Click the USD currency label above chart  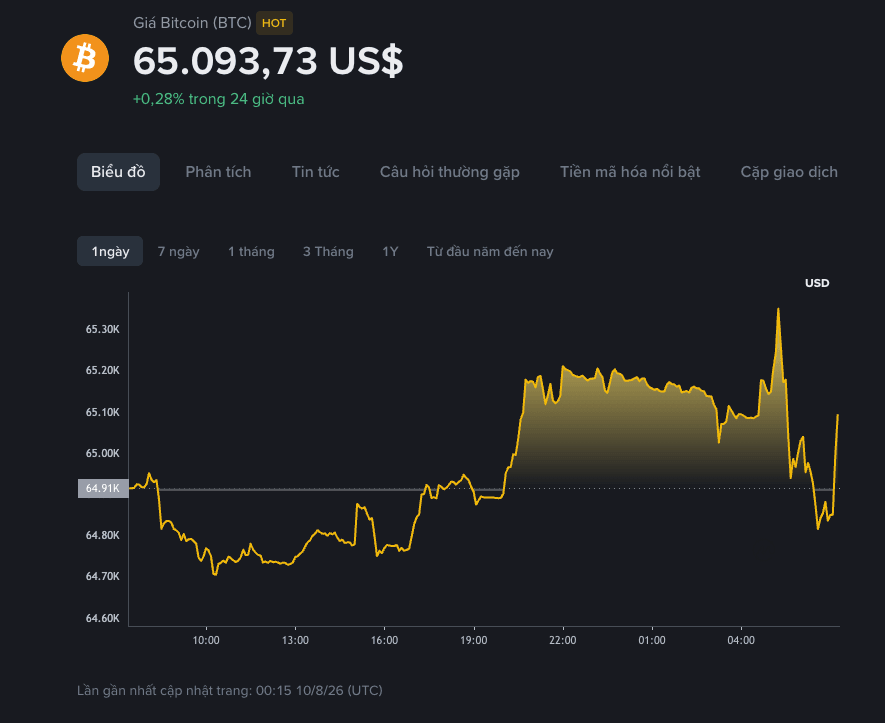pos(817,283)
